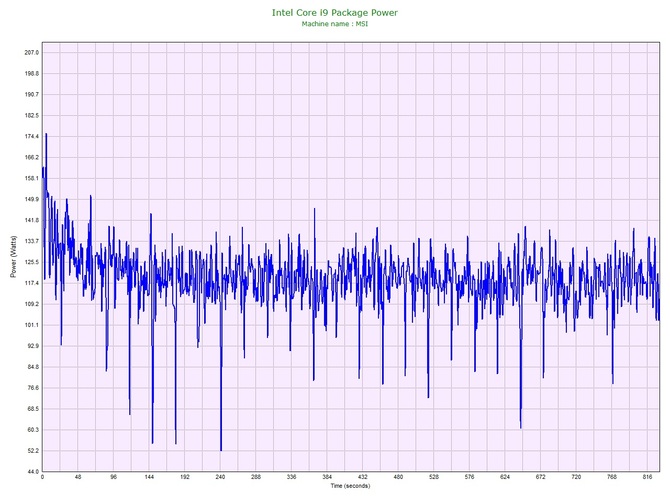Click the 240 second time axis label

pos(220,478)
